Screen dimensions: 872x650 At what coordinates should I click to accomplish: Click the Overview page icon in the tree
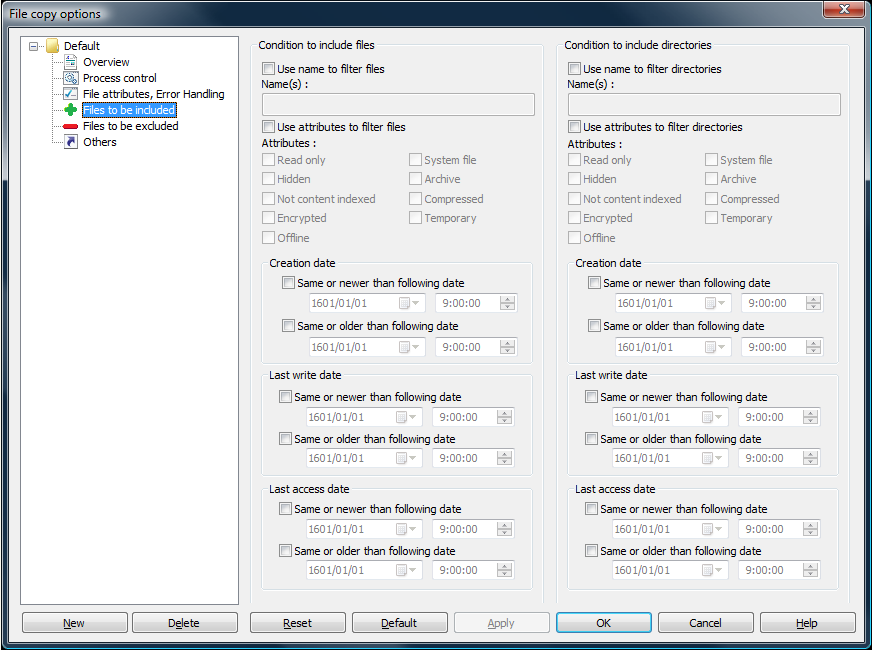tap(68, 61)
